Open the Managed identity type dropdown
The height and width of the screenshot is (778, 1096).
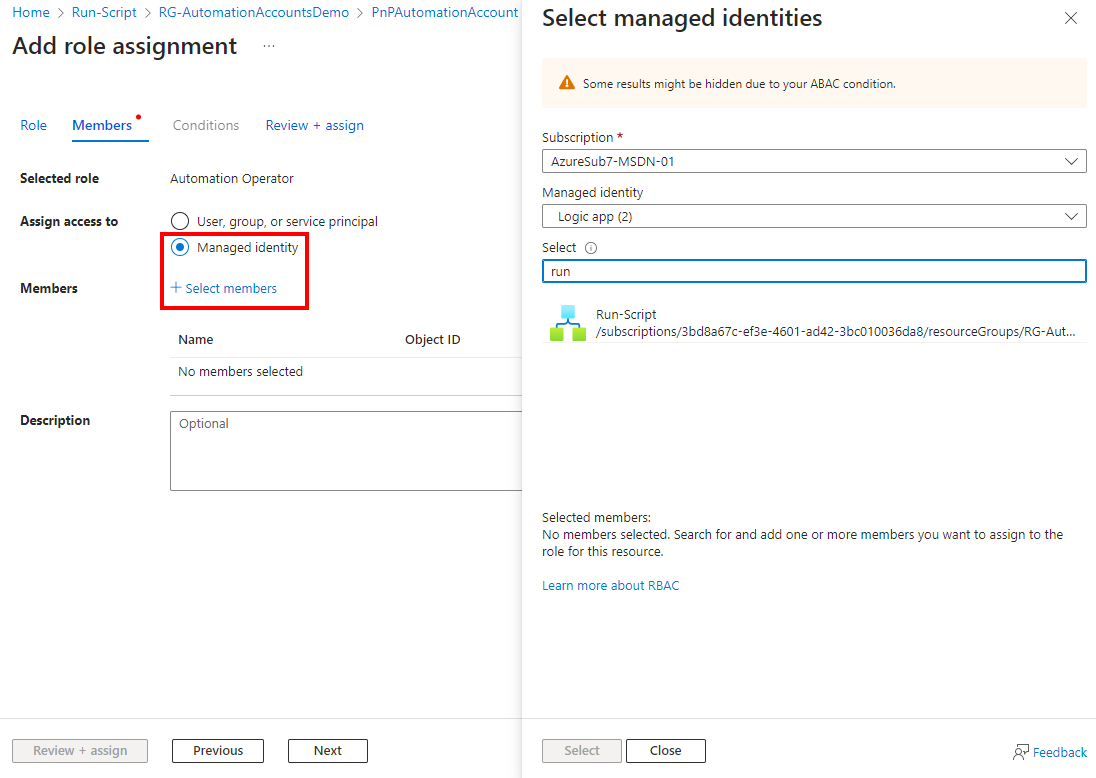(813, 216)
